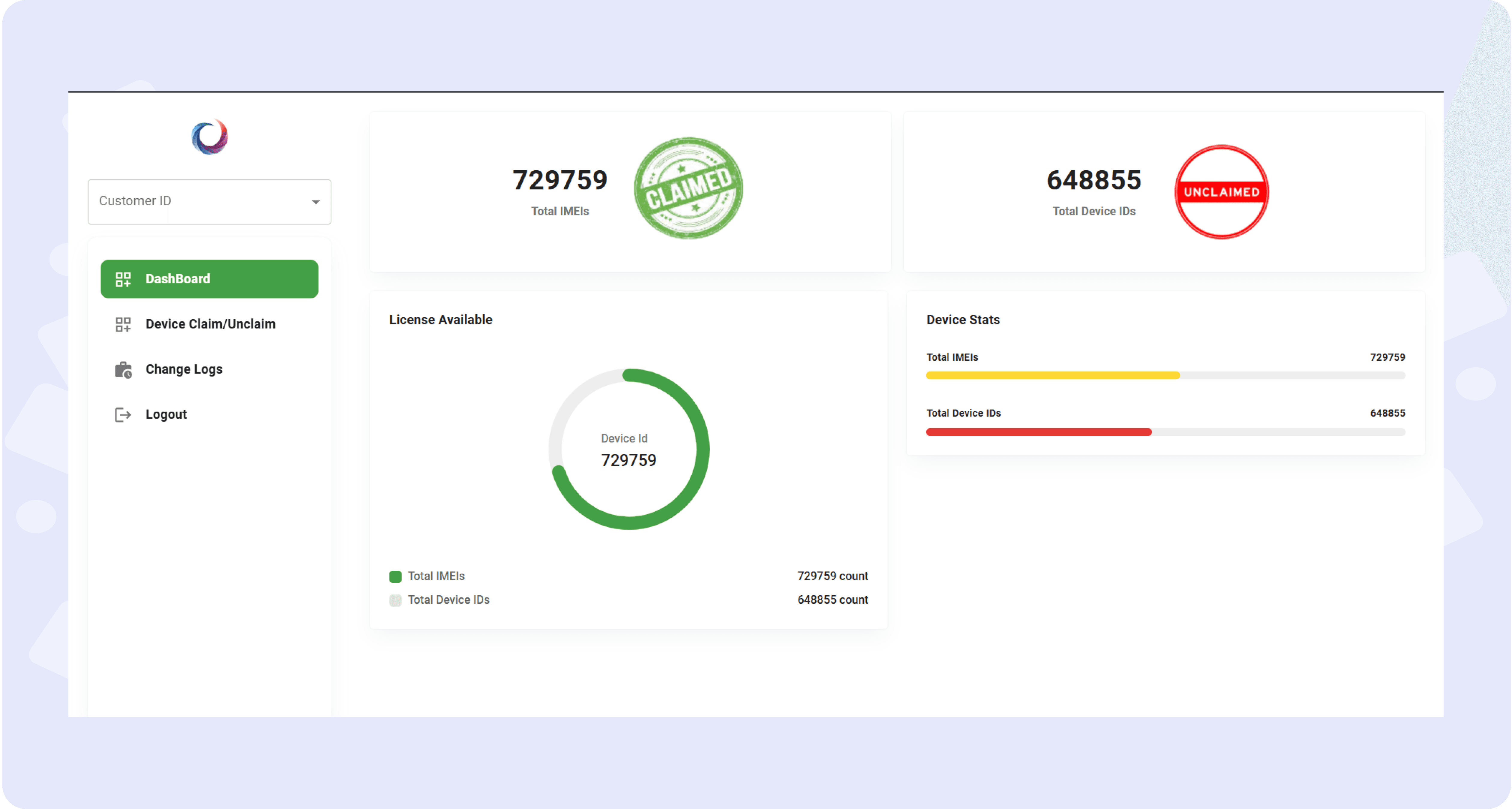Click the gray Total Device IDs legend swatch
This screenshot has height=809, width=1512.
tap(396, 600)
